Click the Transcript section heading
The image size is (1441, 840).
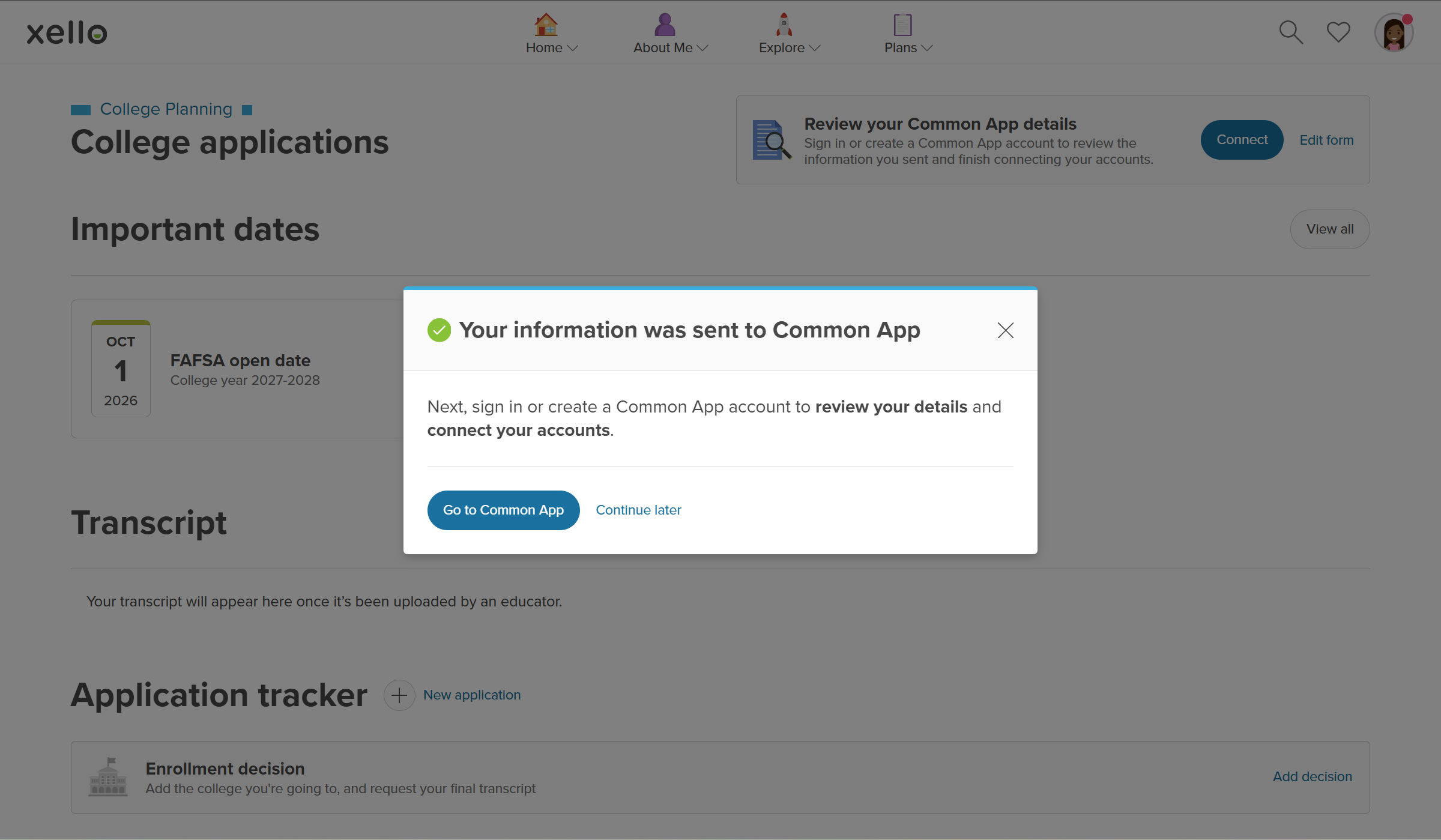click(x=149, y=523)
